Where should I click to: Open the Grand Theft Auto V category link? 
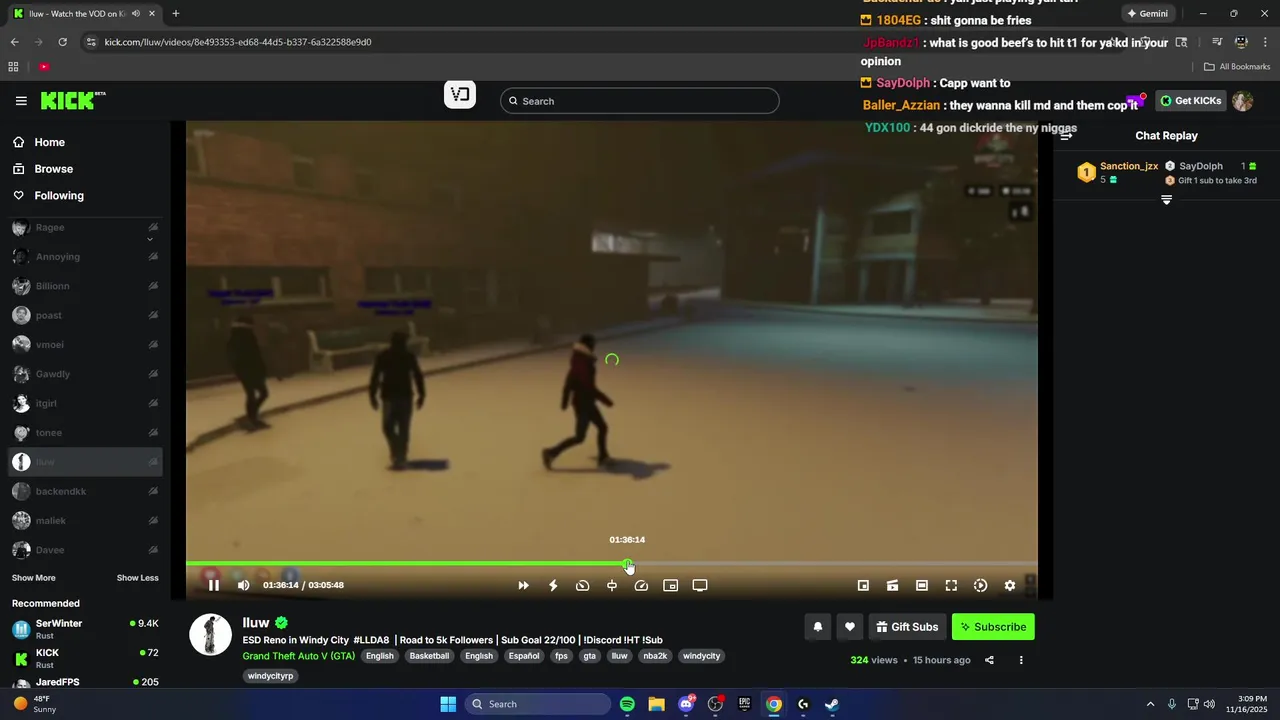[x=299, y=656]
